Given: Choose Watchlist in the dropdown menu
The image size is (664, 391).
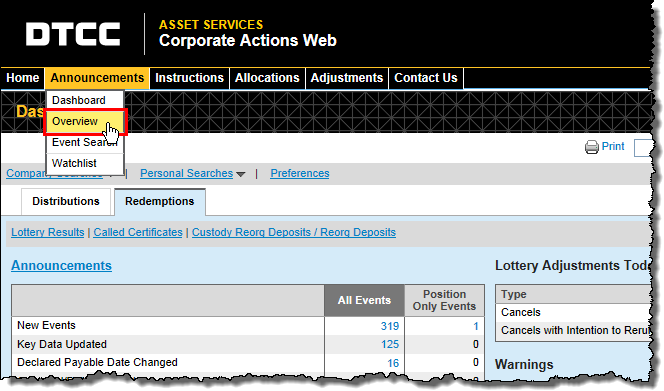Looking at the screenshot, I should (85, 163).
